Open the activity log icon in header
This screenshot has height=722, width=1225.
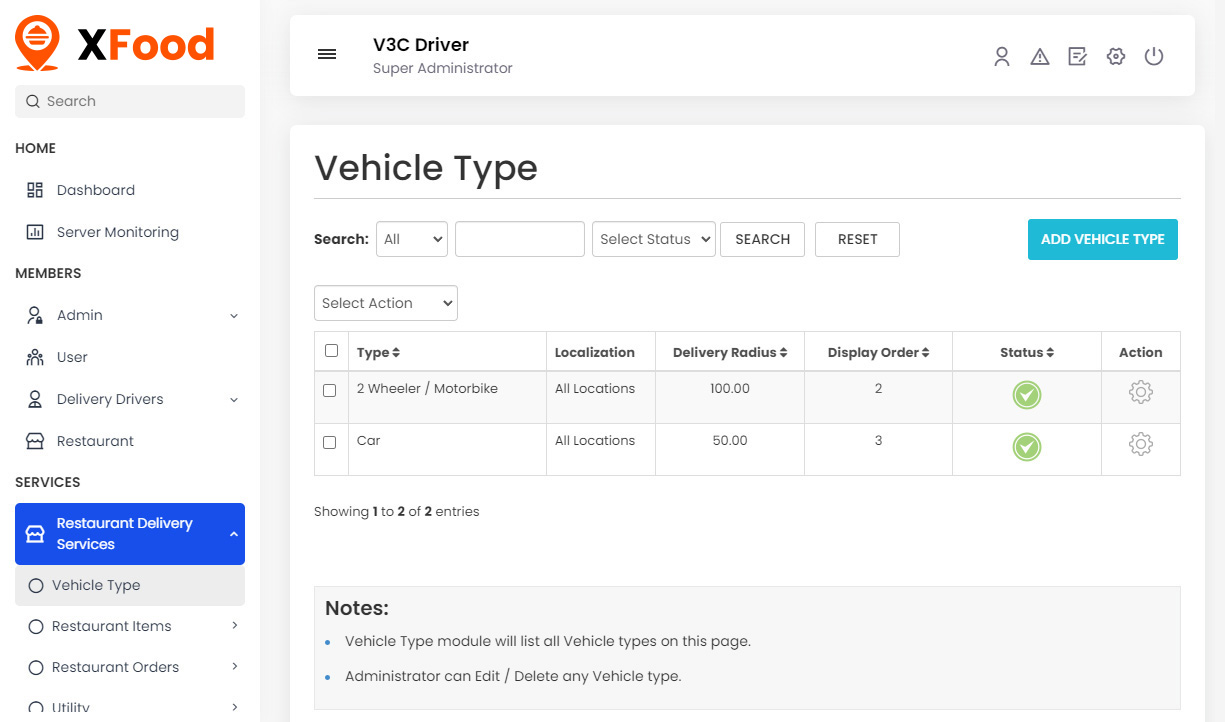pos(1077,57)
